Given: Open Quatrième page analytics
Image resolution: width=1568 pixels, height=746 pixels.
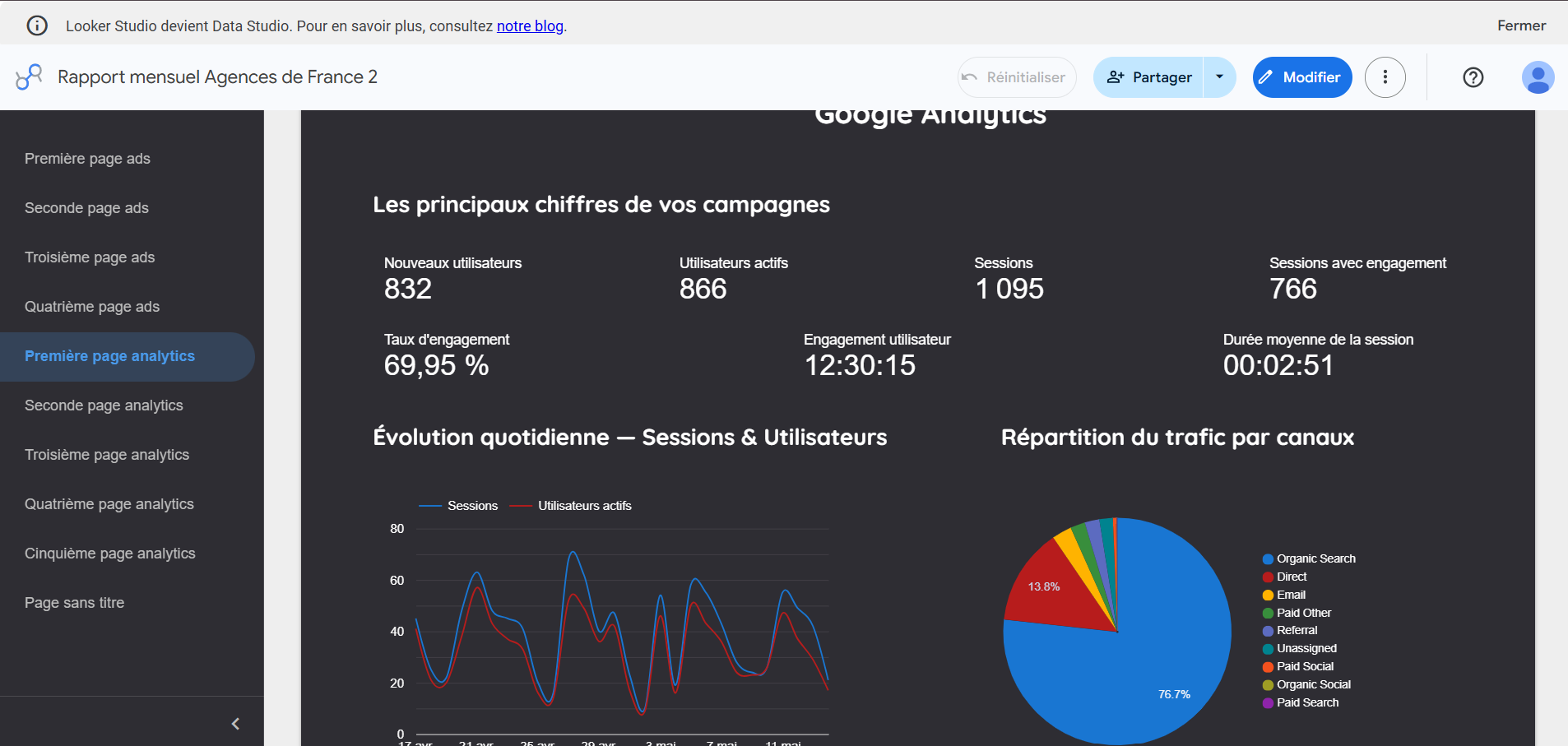Looking at the screenshot, I should pyautogui.click(x=109, y=504).
